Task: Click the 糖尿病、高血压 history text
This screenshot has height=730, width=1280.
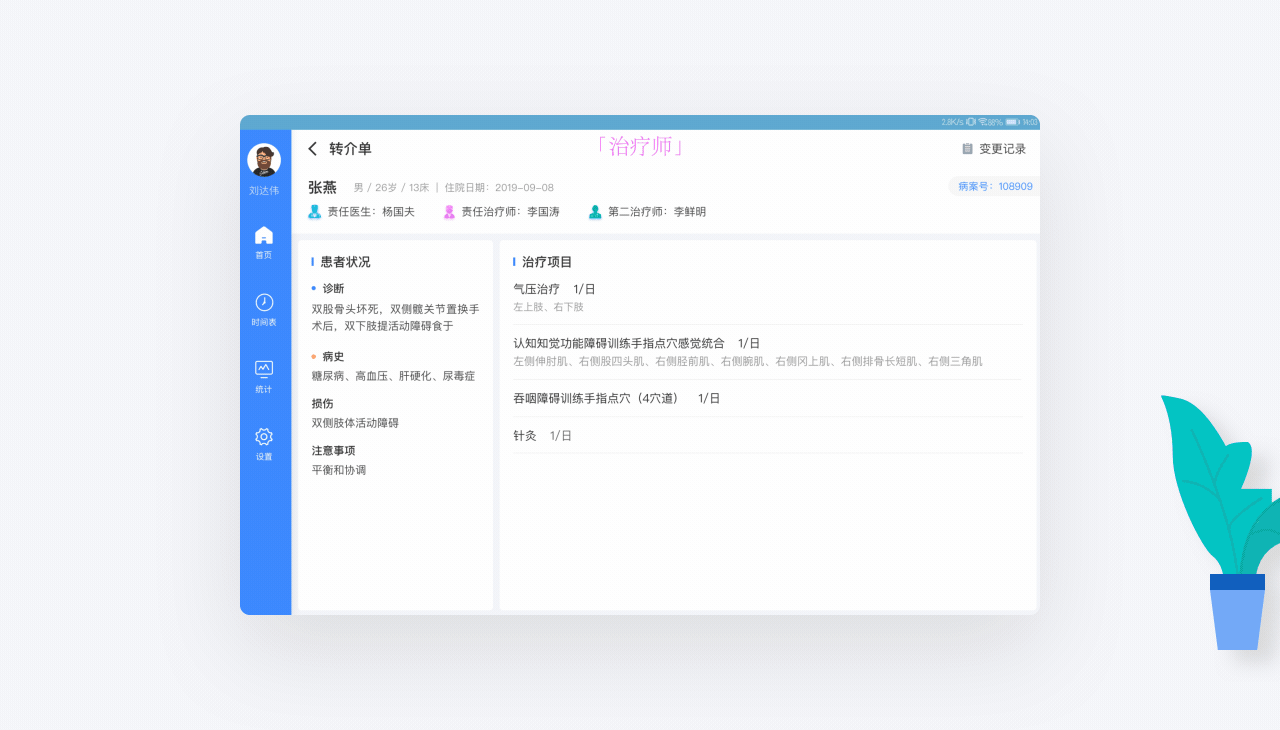Action: click(393, 376)
